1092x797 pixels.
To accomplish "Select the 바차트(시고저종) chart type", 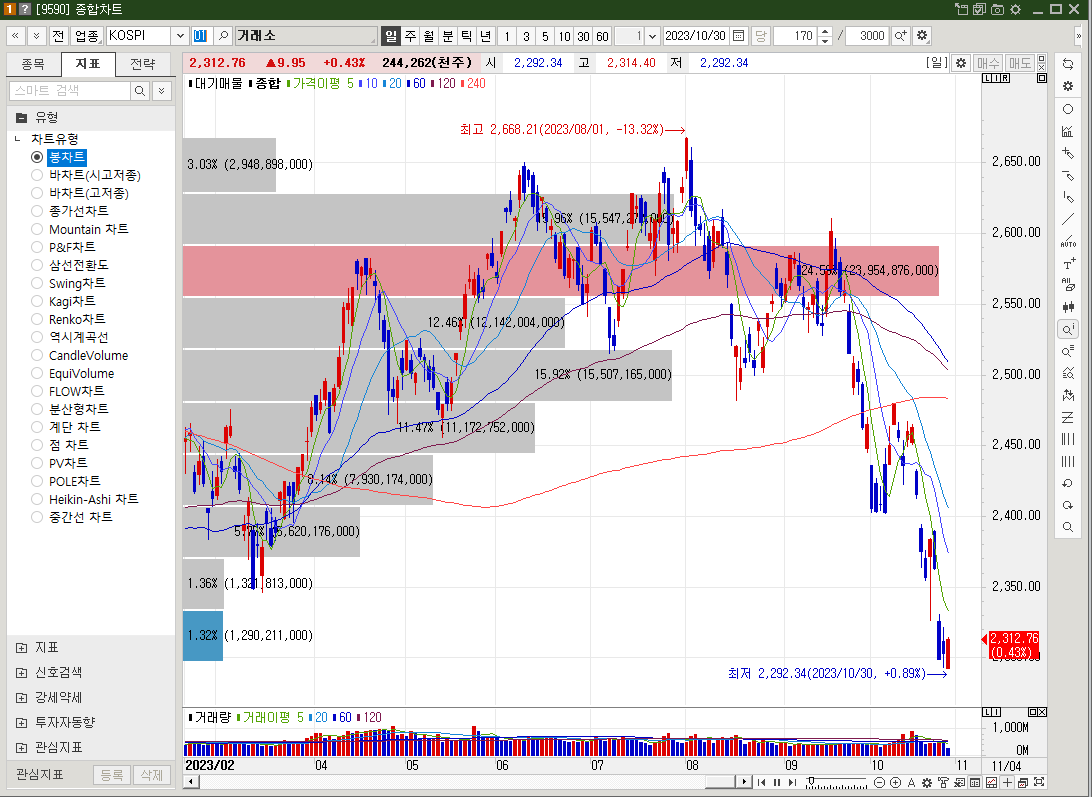I will point(37,175).
